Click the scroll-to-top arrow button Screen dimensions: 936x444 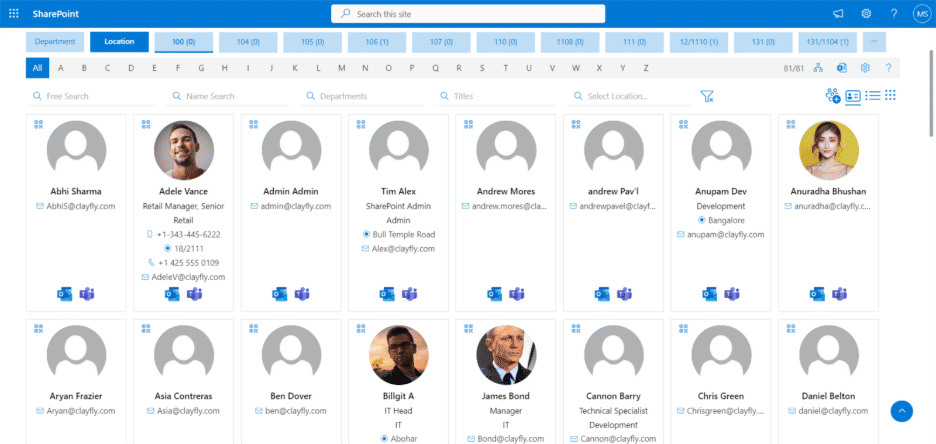pos(901,411)
